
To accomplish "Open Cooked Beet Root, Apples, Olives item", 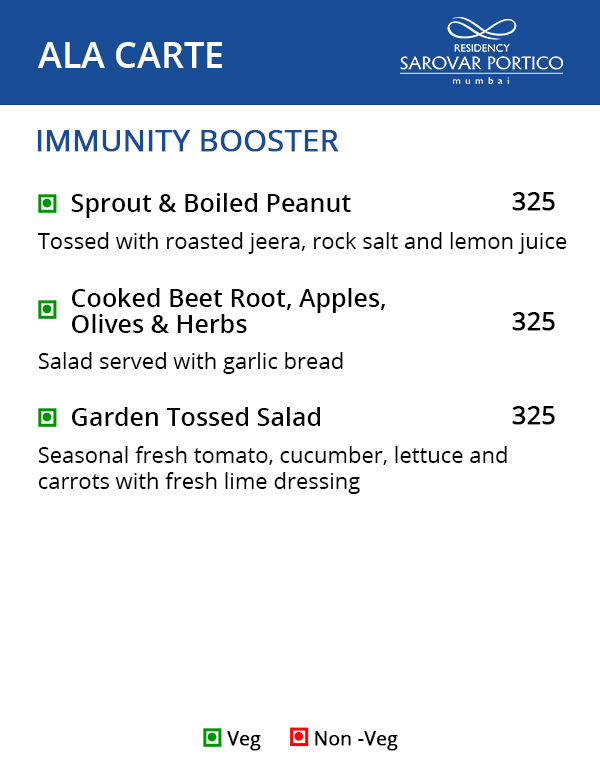I will pyautogui.click(x=228, y=311).
